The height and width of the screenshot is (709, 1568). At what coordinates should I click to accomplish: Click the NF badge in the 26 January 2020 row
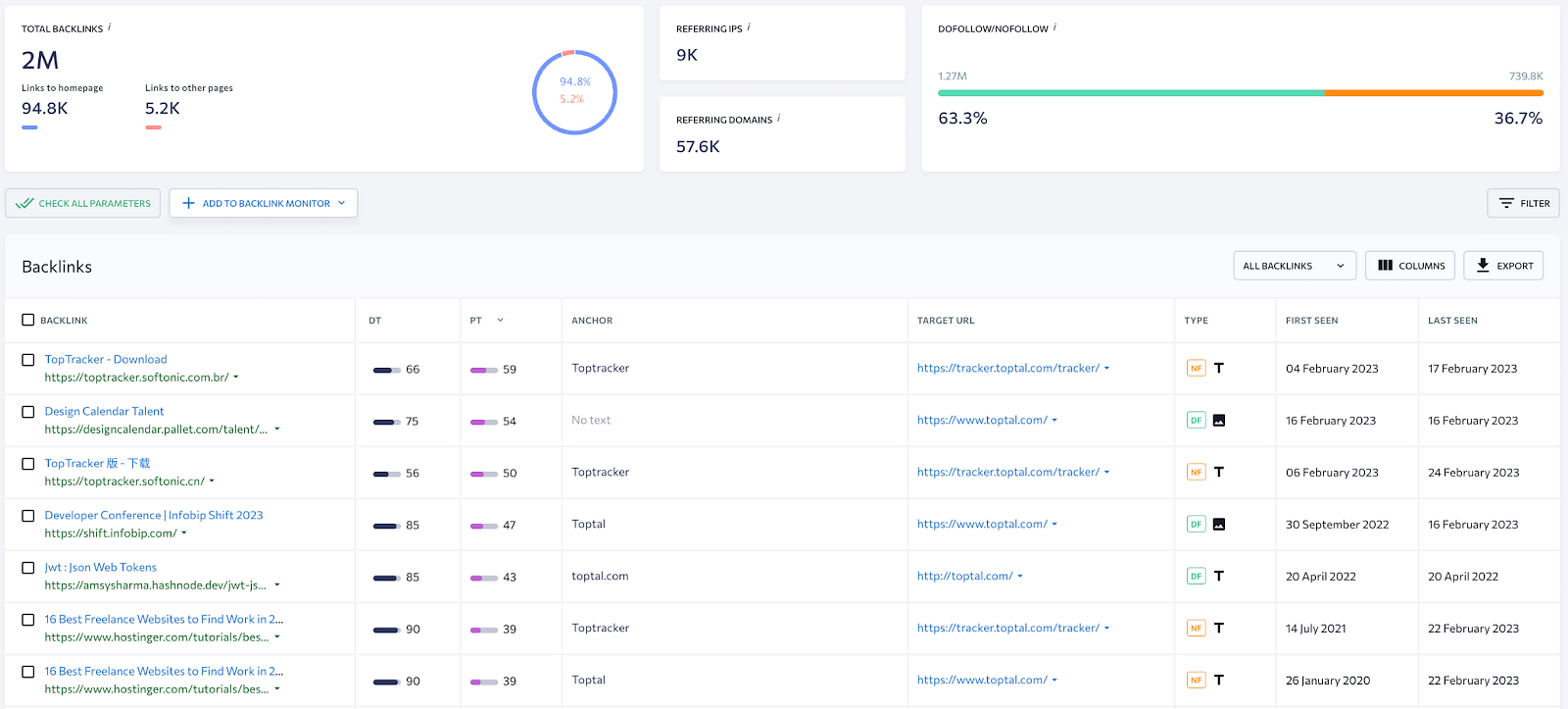1196,681
